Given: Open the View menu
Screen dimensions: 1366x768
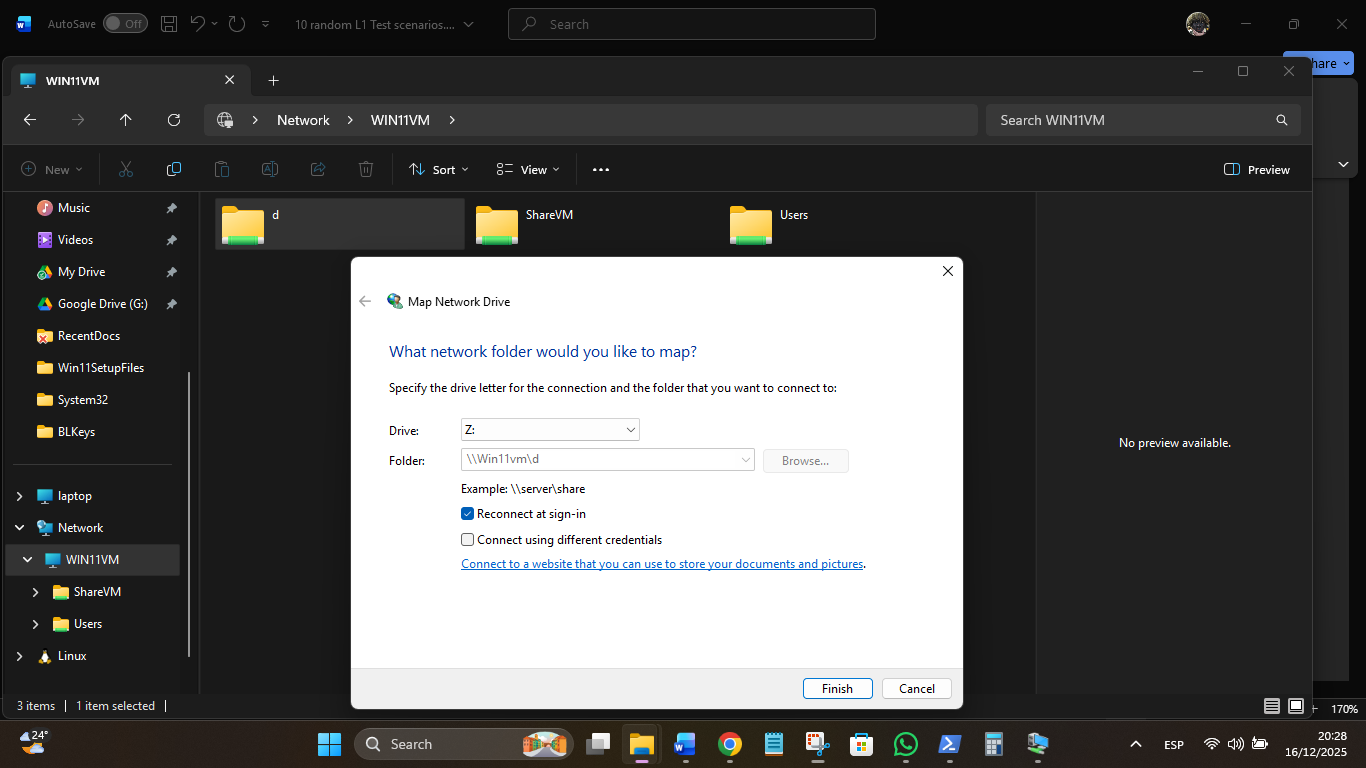Looking at the screenshot, I should [x=528, y=169].
